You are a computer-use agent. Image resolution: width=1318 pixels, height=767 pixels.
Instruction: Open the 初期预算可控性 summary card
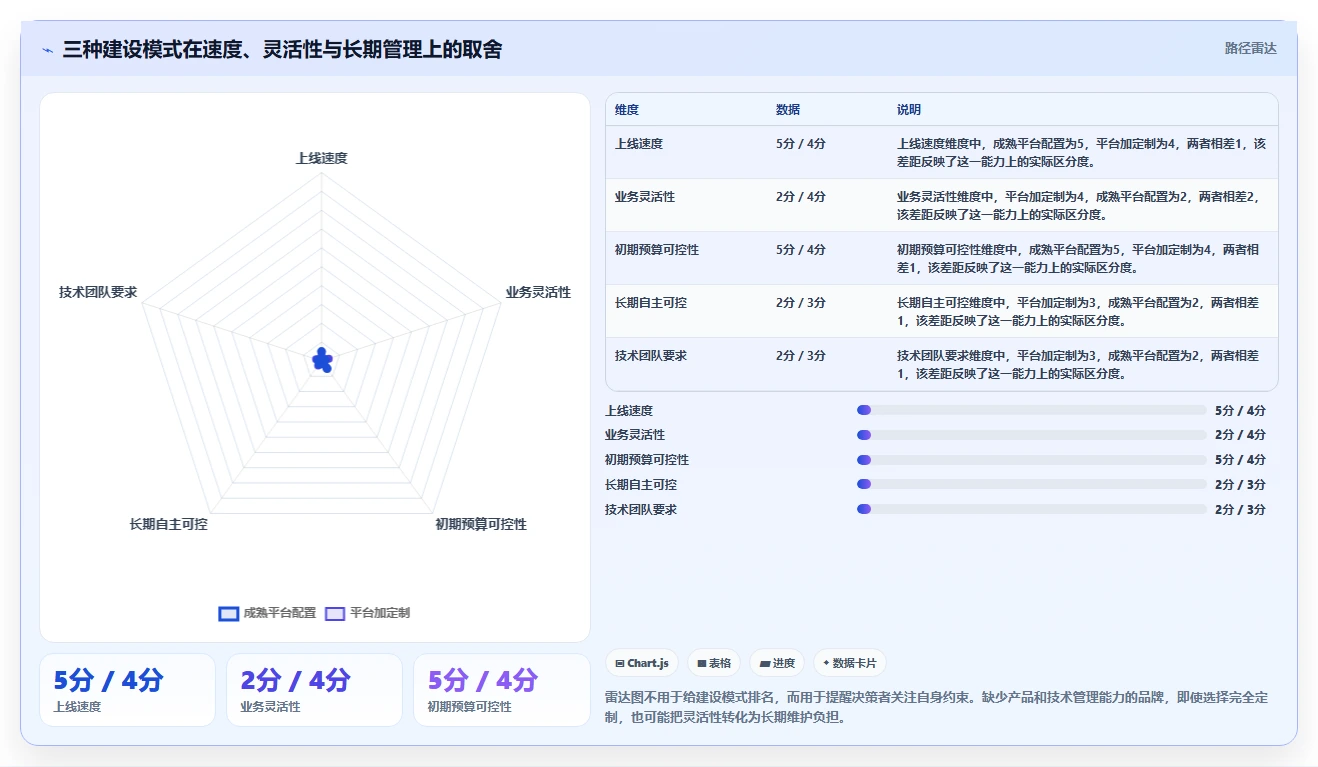point(502,690)
